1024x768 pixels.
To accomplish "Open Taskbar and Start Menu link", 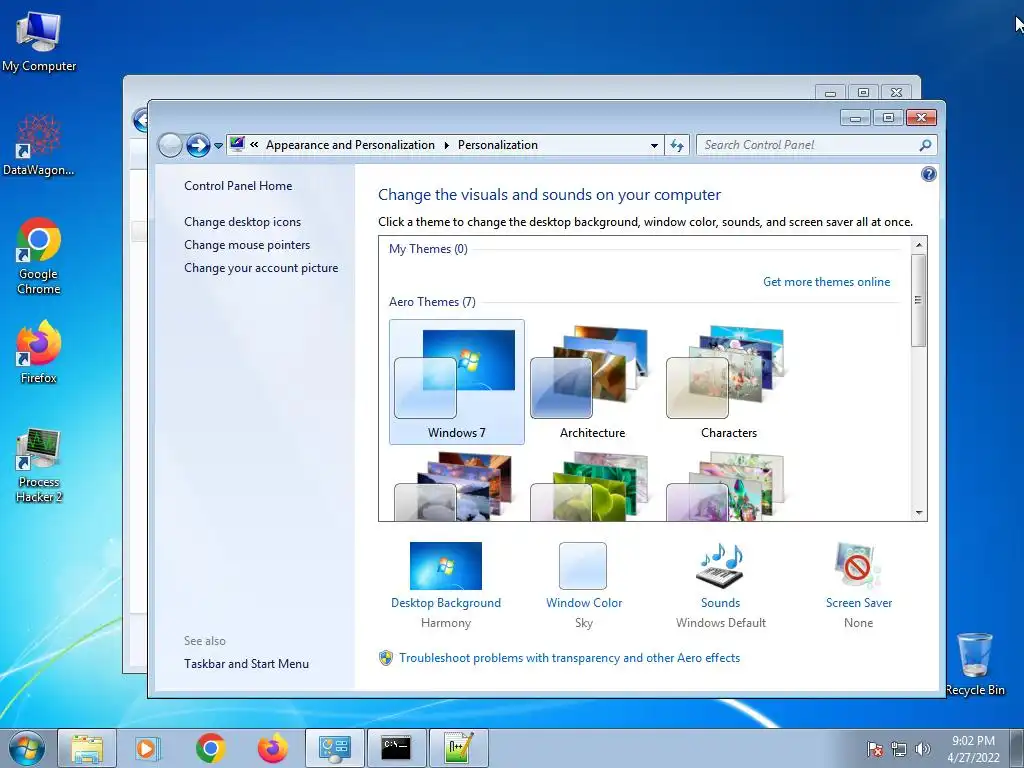I will click(x=246, y=664).
